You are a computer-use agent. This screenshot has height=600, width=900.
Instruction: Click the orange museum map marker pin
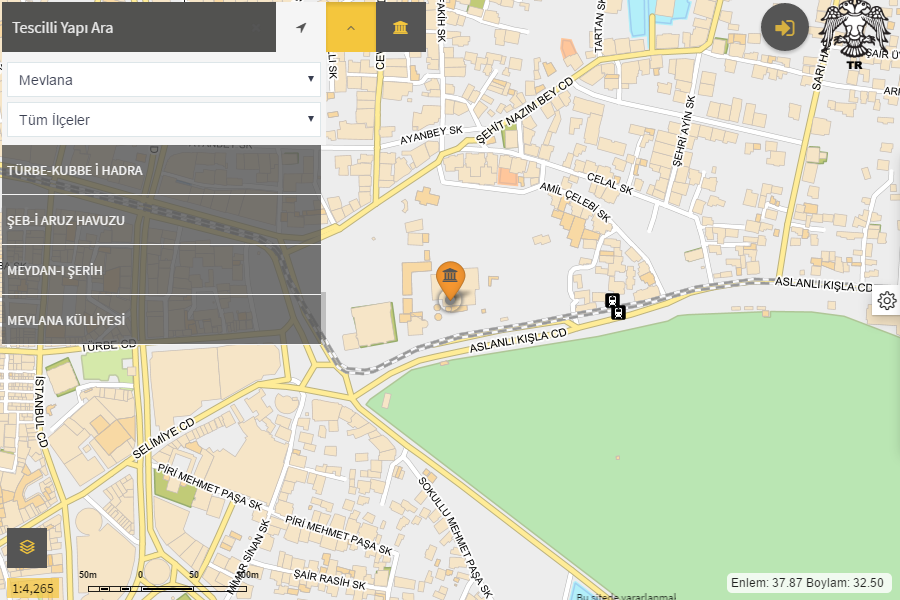(x=451, y=278)
